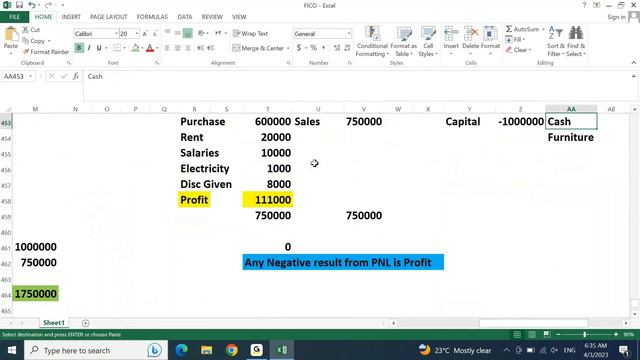Switch to Normal view in status bar
The image size is (640, 360).
pyautogui.click(x=517, y=334)
